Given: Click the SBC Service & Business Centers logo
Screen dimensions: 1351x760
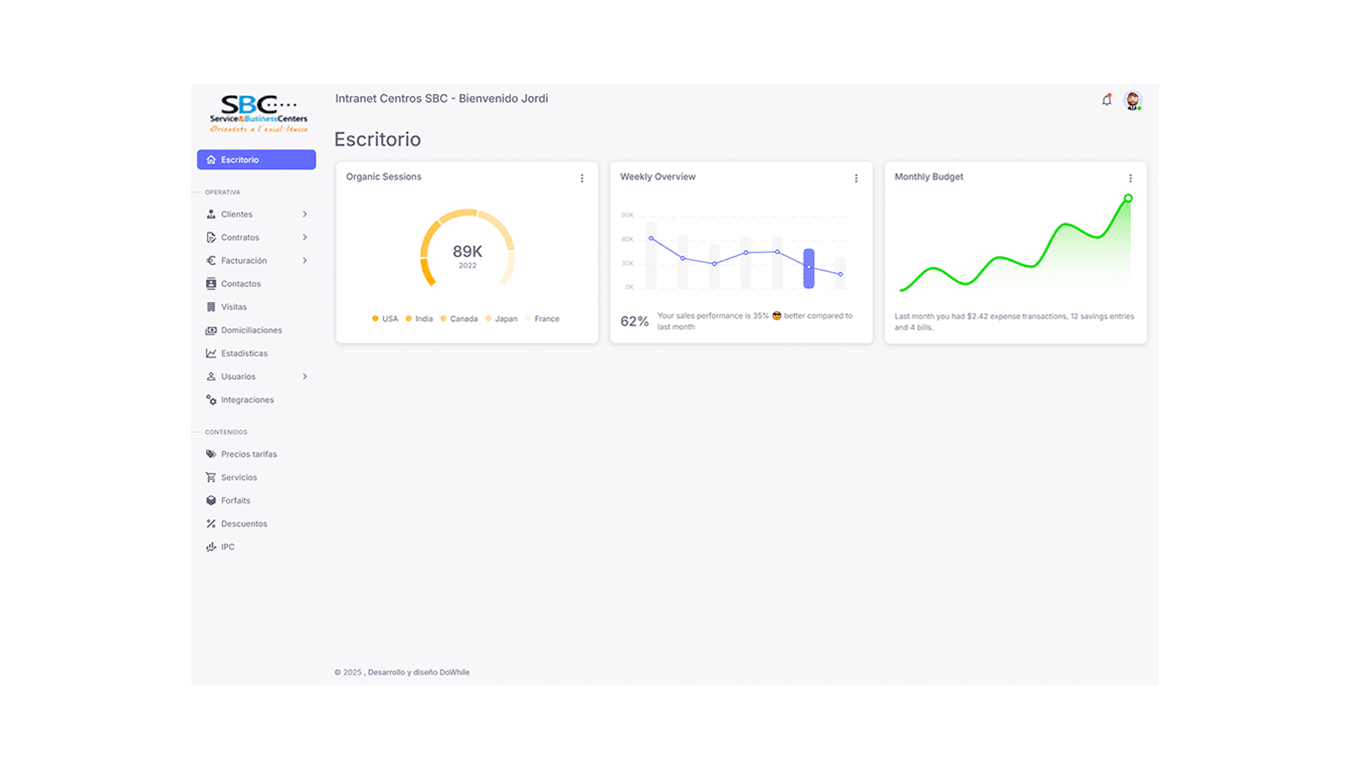Looking at the screenshot, I should click(x=259, y=114).
